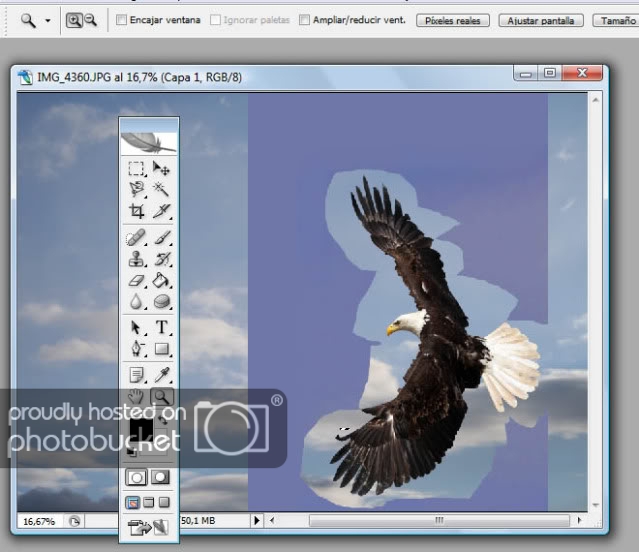Select the Eyedropper tool
Screen dimensions: 639x552
click(x=161, y=374)
